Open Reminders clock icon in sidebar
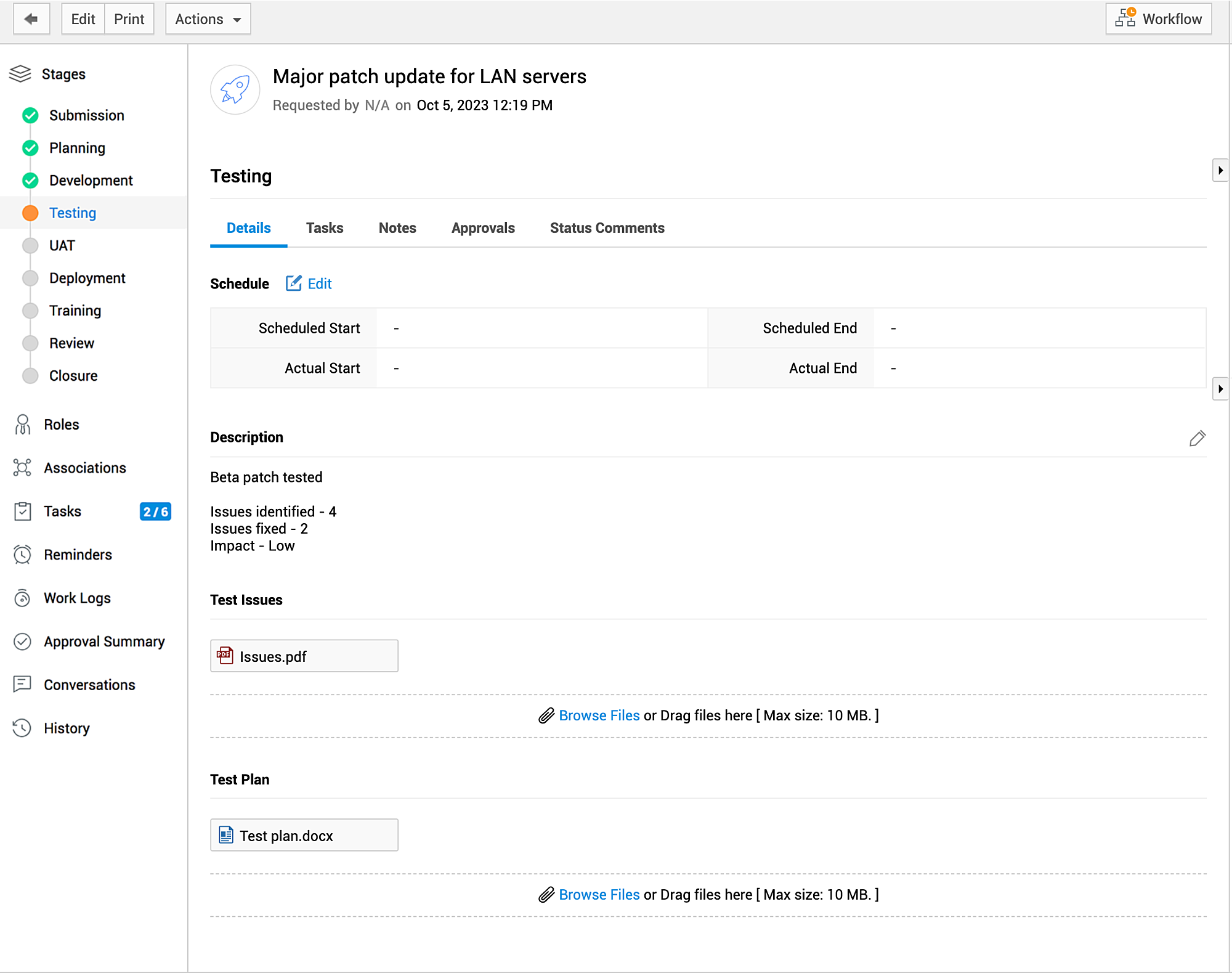The width and height of the screenshot is (1232, 973). pyautogui.click(x=23, y=555)
